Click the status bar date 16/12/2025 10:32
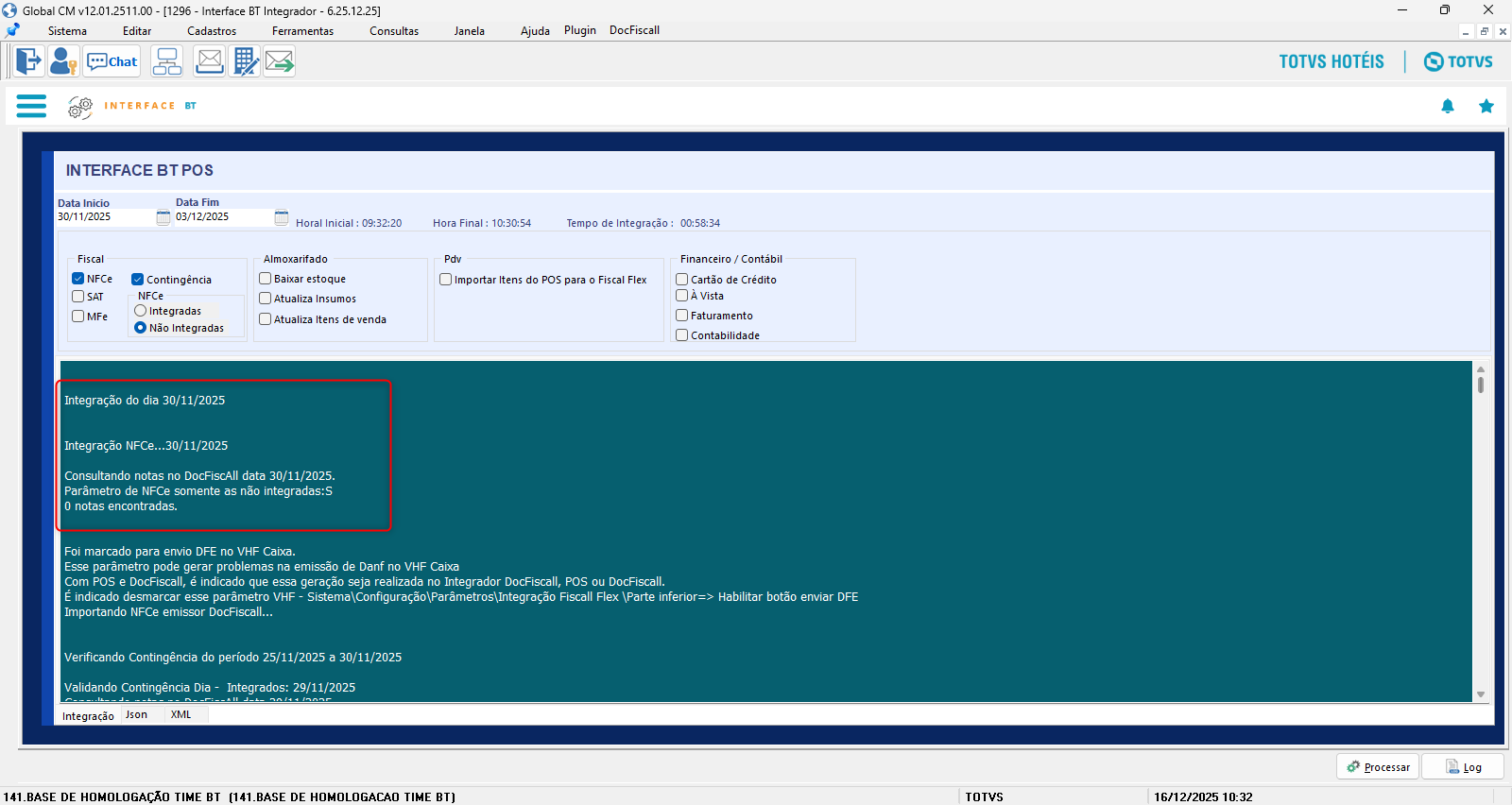1512x805 pixels. (1203, 797)
